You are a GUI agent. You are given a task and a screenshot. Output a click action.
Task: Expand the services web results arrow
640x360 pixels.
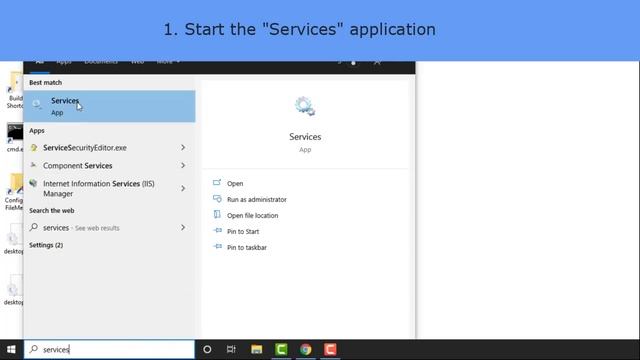(x=183, y=227)
